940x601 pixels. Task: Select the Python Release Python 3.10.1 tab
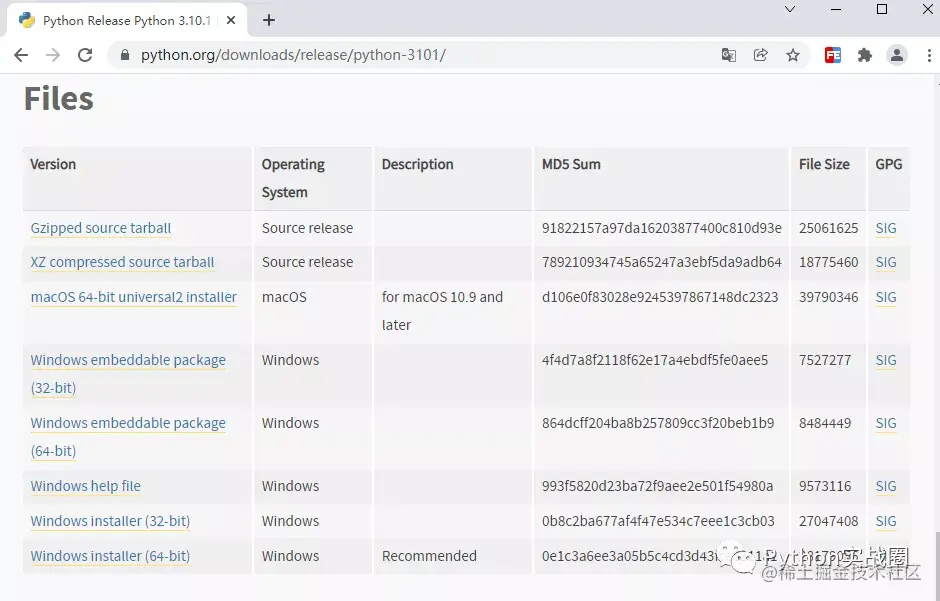coord(127,20)
